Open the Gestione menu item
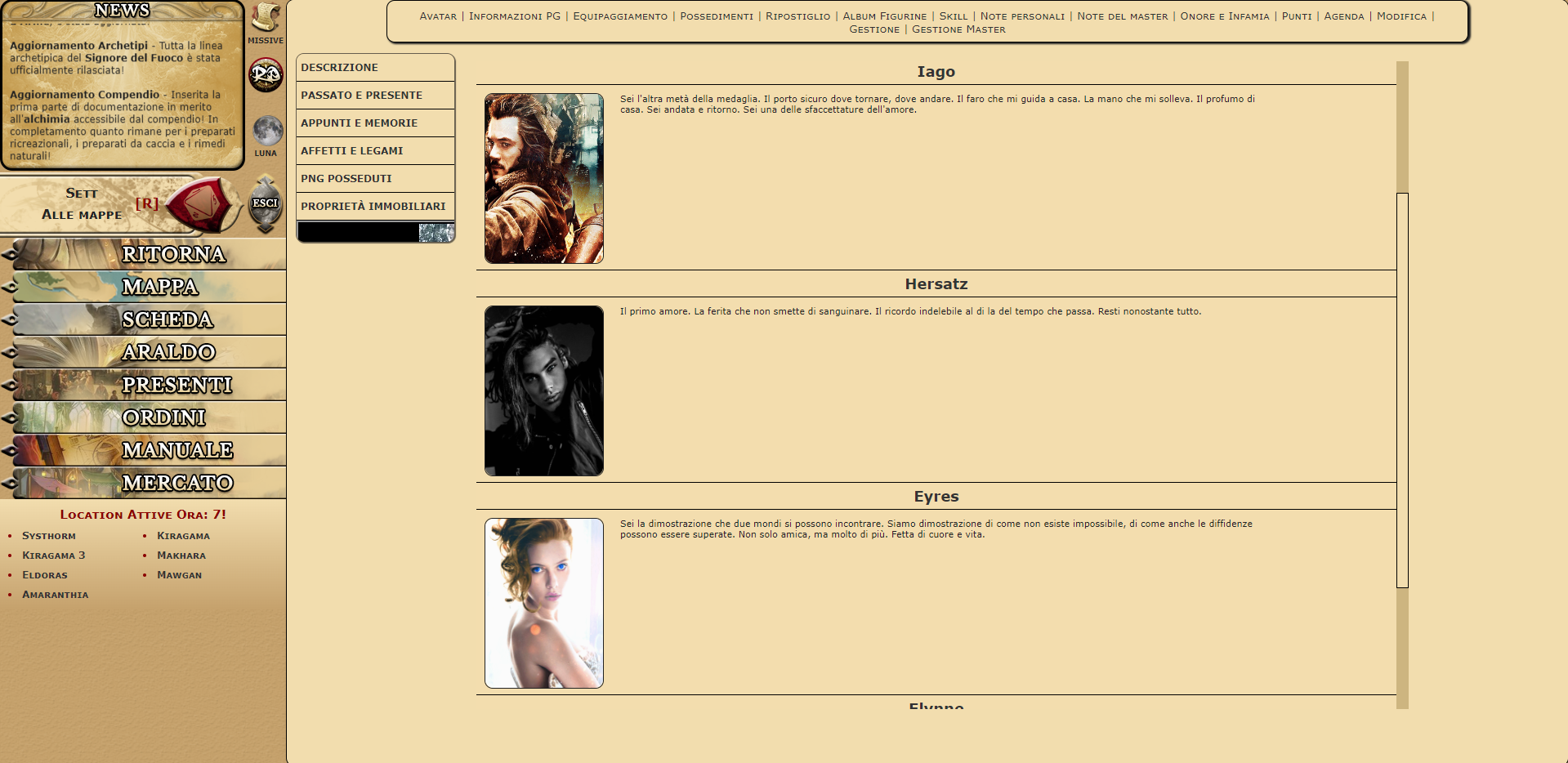The width and height of the screenshot is (1568, 763). coord(874,29)
